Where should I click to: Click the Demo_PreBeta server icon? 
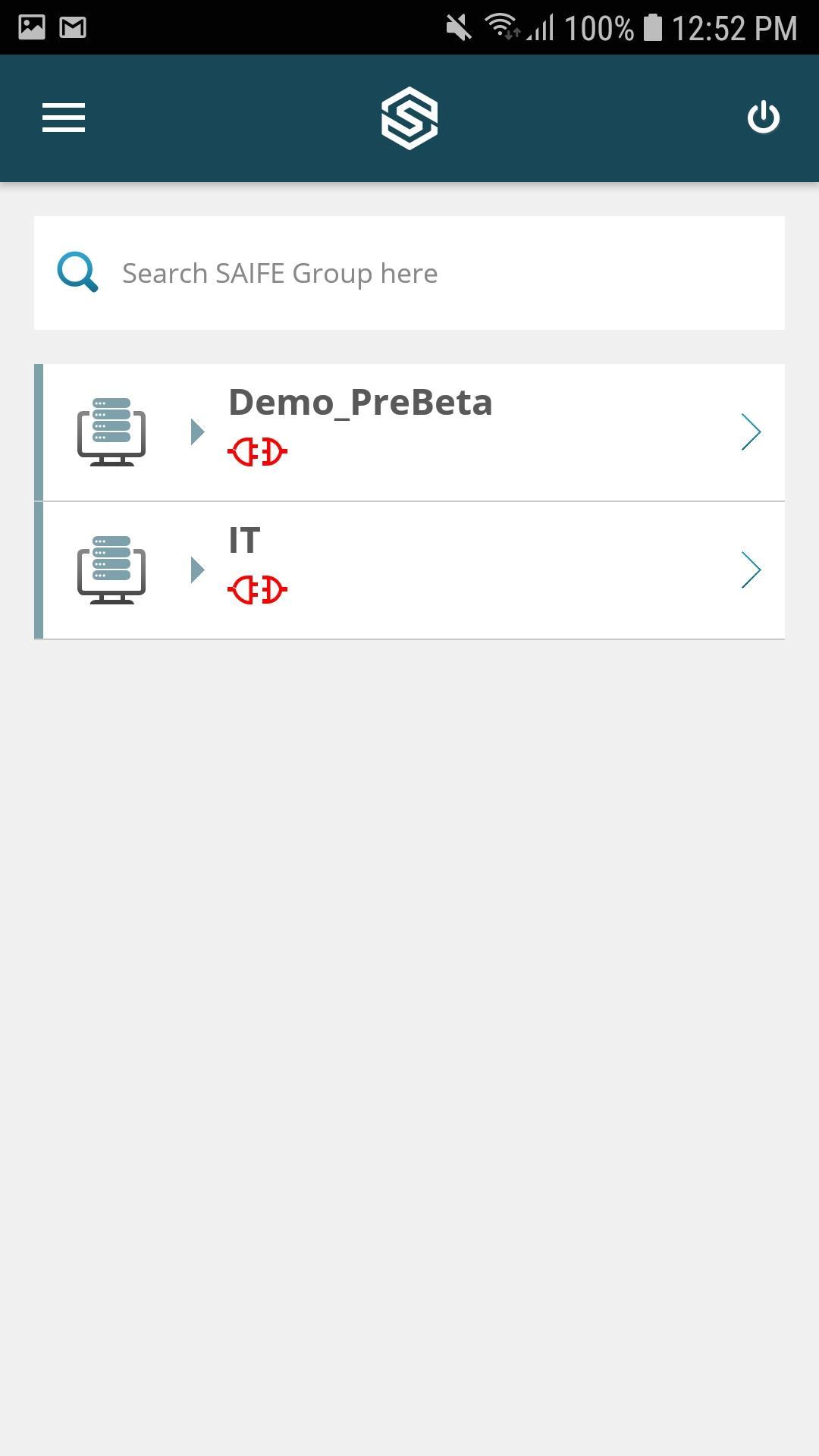click(111, 431)
